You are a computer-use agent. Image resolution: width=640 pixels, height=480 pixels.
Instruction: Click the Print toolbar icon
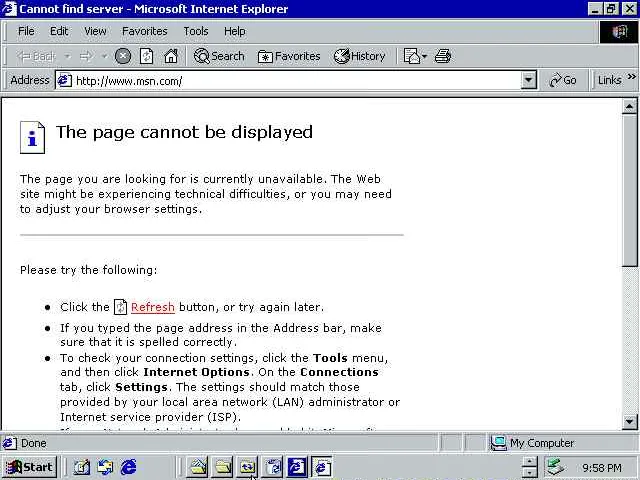(x=443, y=56)
